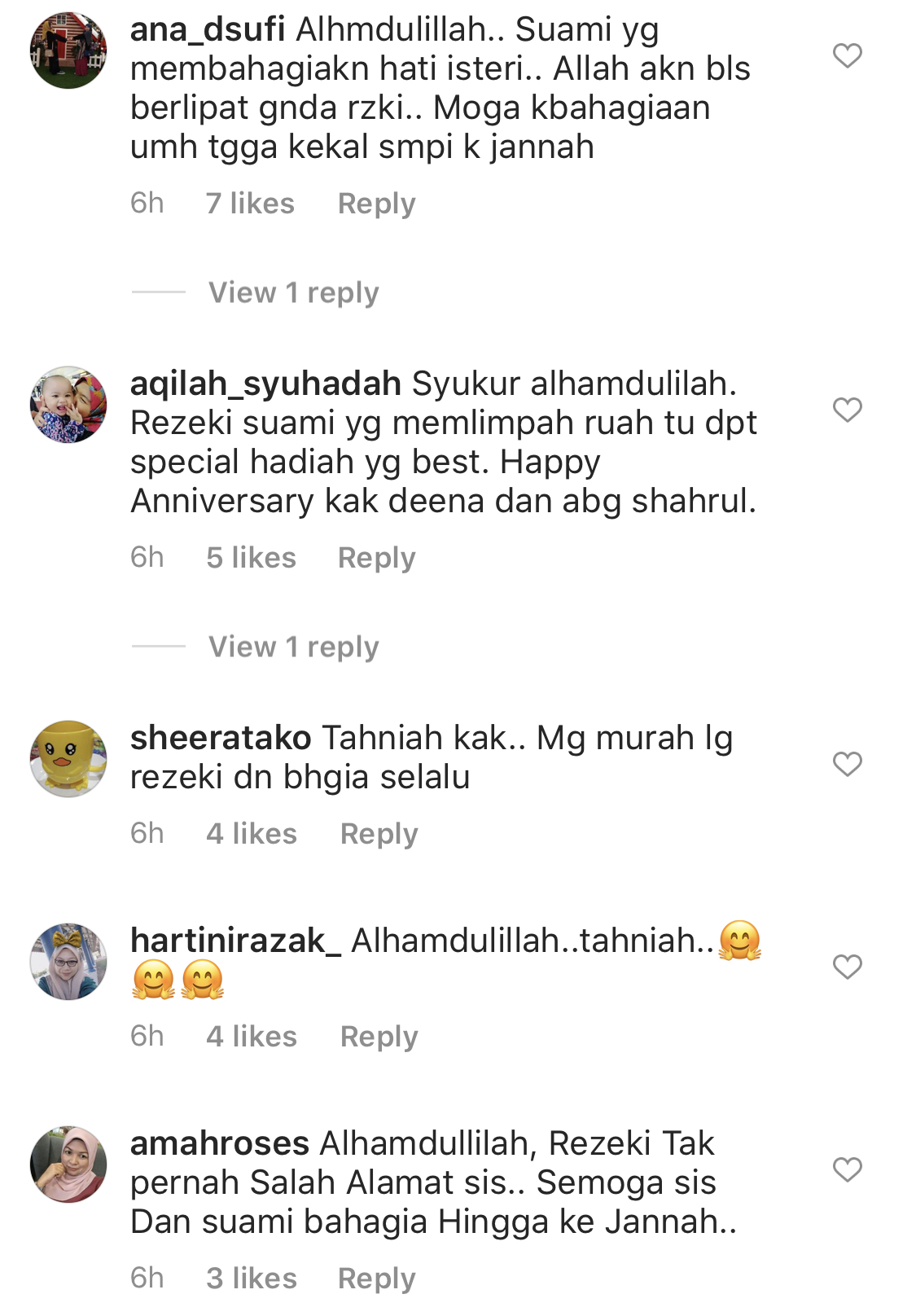Image resolution: width=916 pixels, height=1316 pixels.
Task: Reply to ana_dsufi's comment
Action: tap(377, 204)
